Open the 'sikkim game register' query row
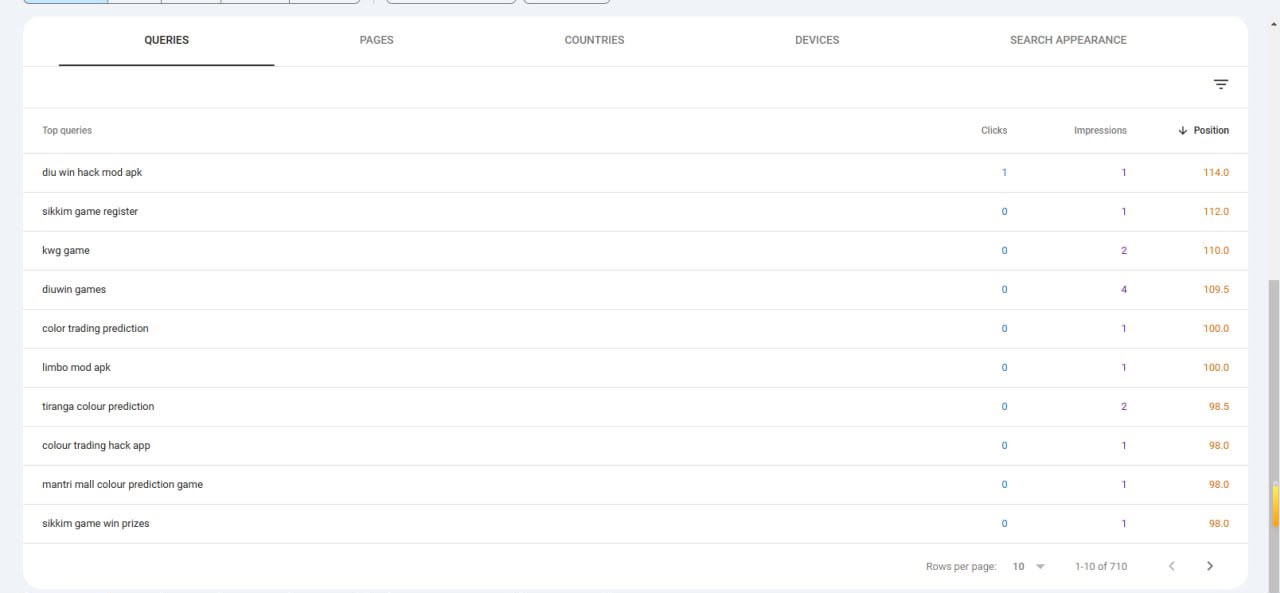The width and height of the screenshot is (1280, 593). pos(635,211)
